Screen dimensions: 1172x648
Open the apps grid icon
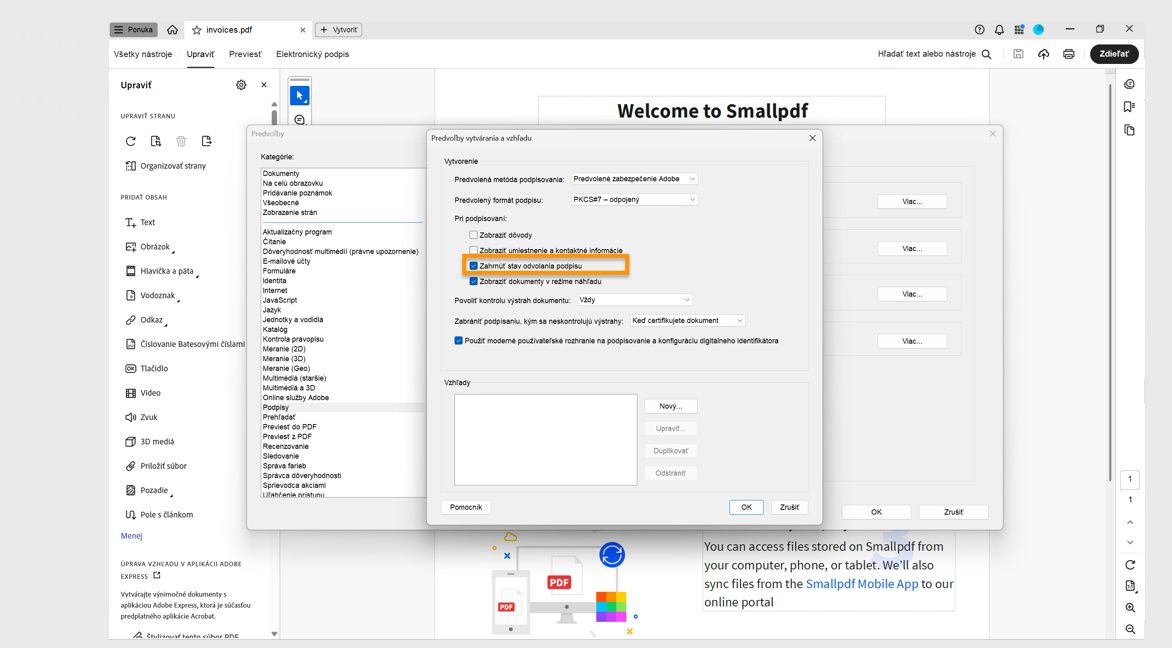point(1019,30)
